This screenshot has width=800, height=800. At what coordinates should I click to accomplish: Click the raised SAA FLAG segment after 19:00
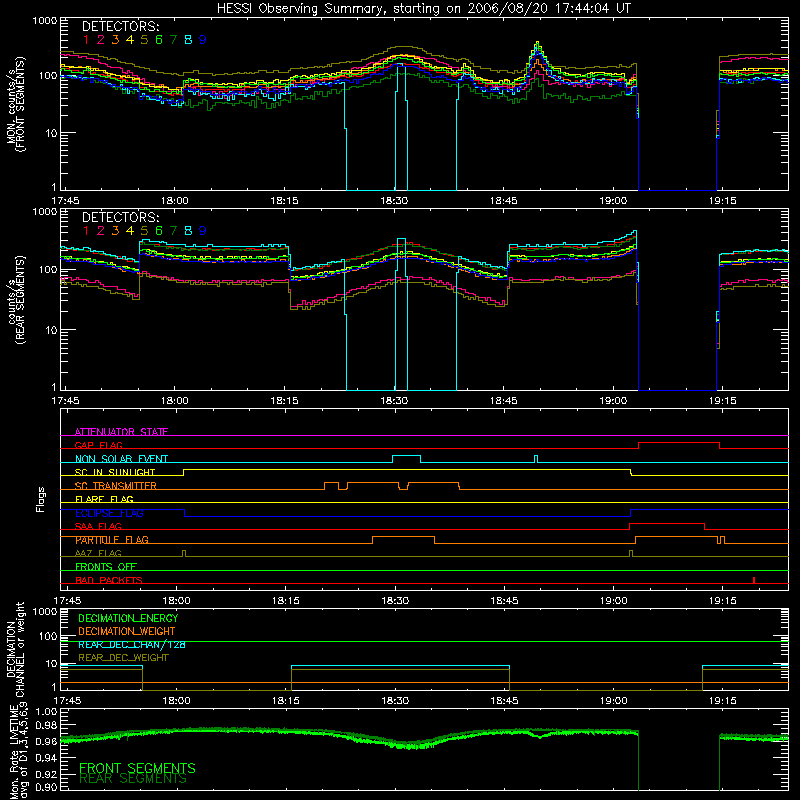click(667, 524)
